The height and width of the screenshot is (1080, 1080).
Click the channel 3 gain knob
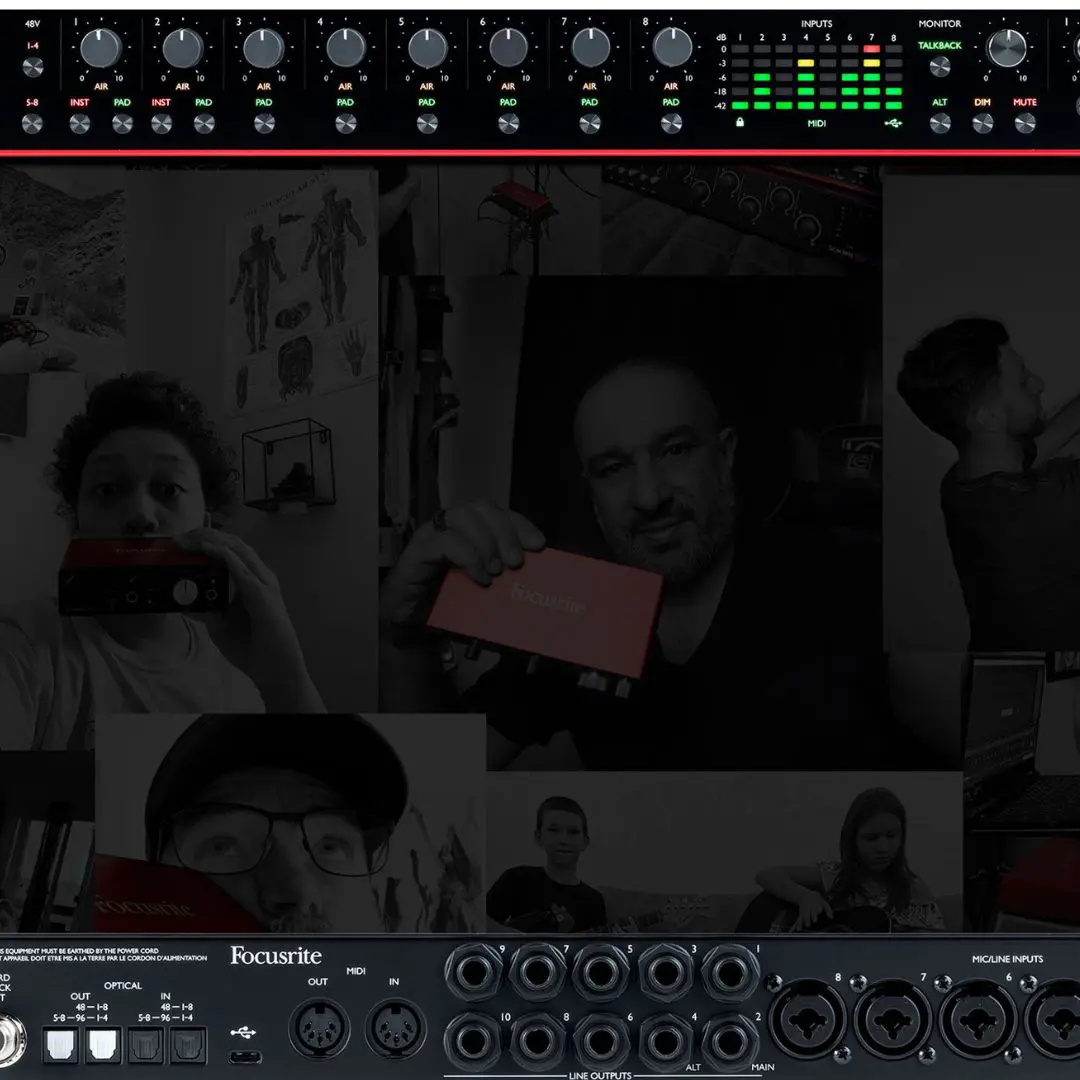tap(264, 48)
